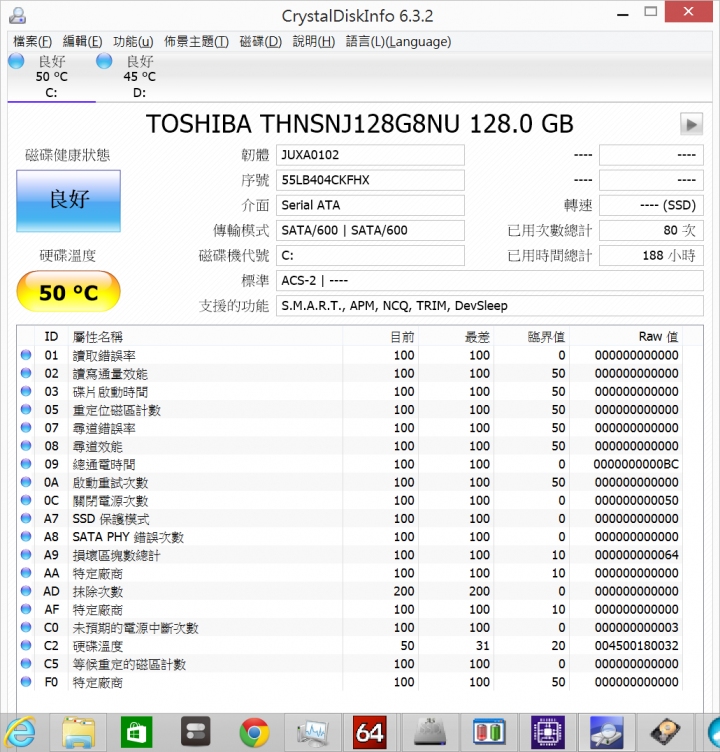This screenshot has width=720, height=752.
Task: Open the 磁碟(D) menu
Action: 260,42
